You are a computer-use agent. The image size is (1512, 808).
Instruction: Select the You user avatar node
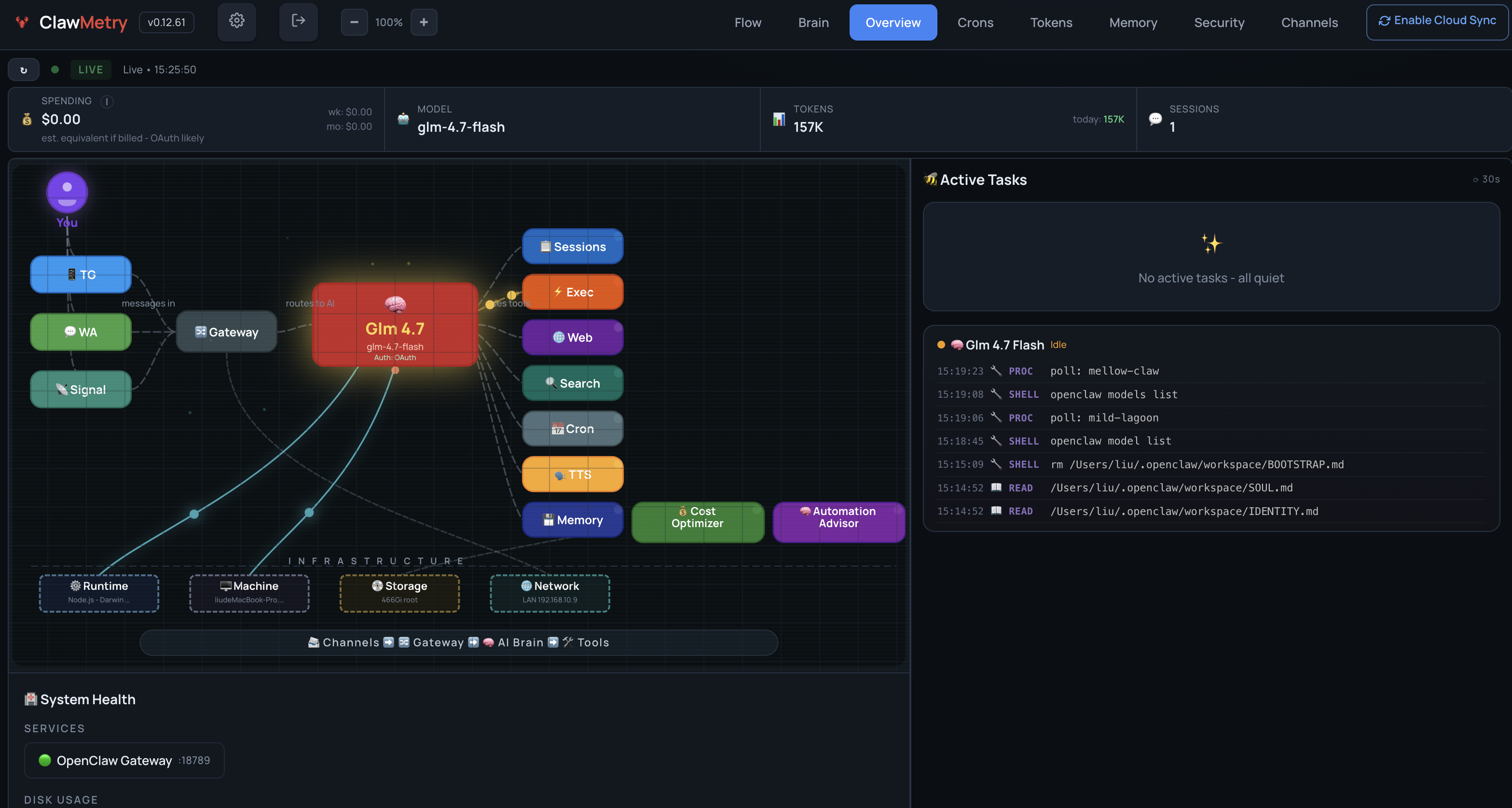tap(67, 193)
